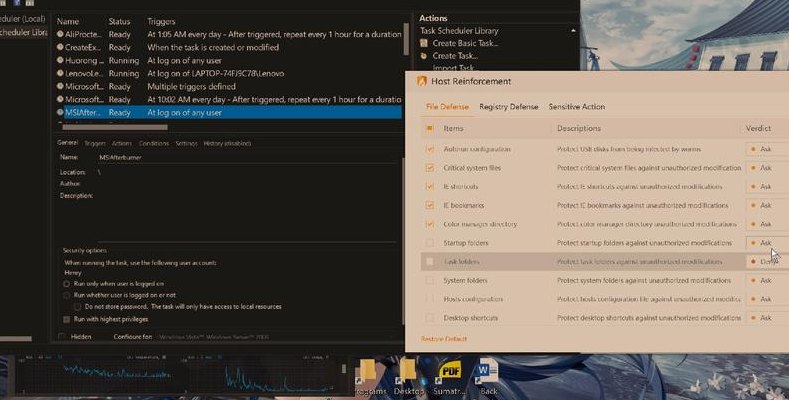Click the task Name field showing MSIAfterburner

[x=247, y=157]
